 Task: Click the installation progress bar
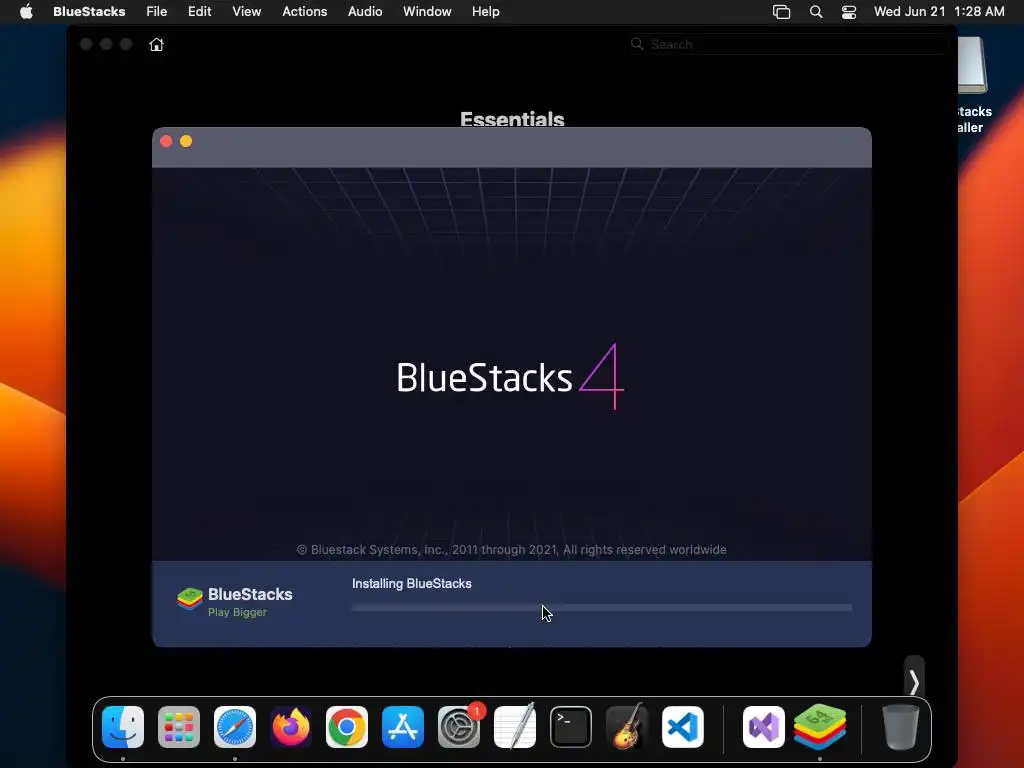coord(601,607)
